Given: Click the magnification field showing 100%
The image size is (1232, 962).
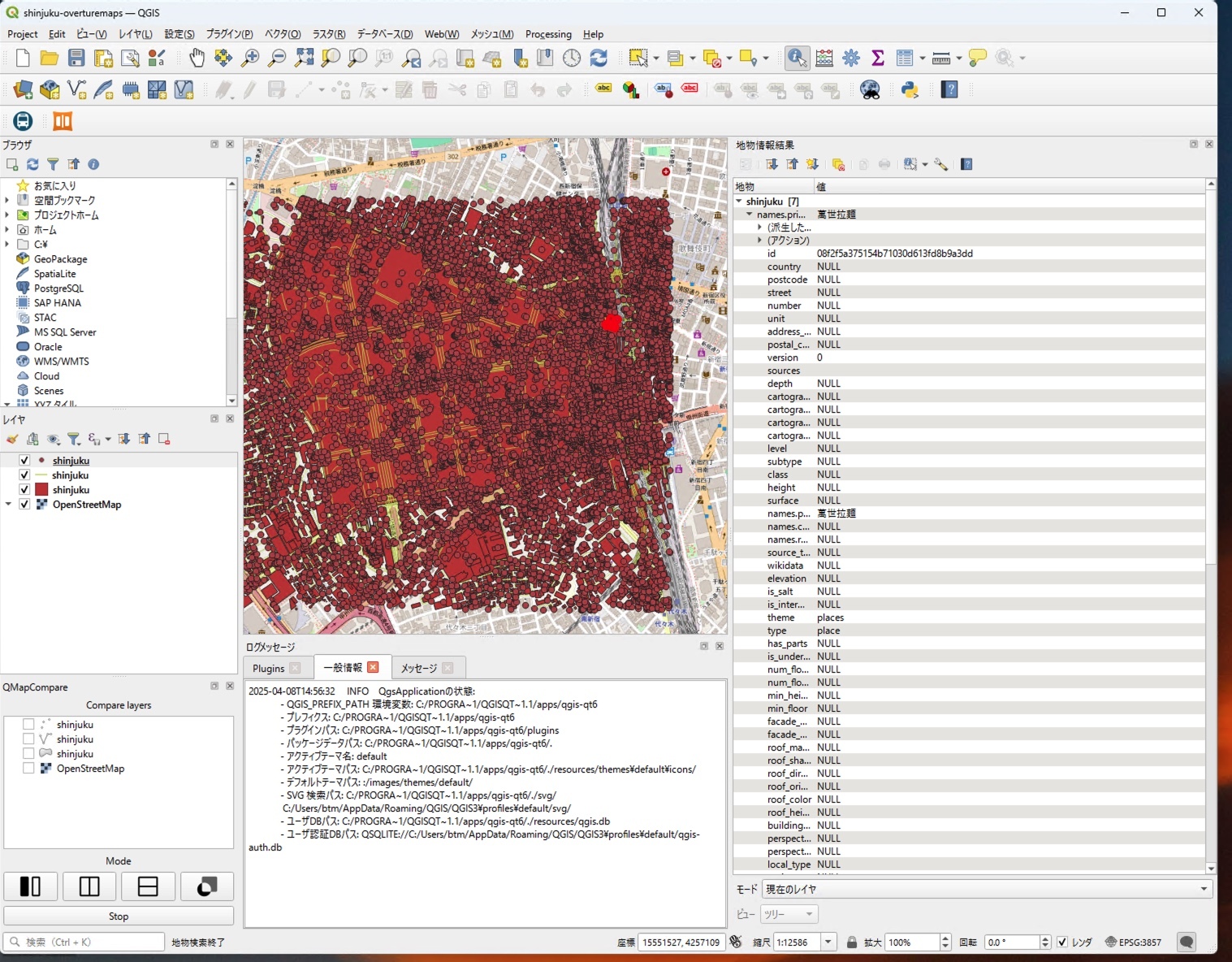Looking at the screenshot, I should [912, 942].
